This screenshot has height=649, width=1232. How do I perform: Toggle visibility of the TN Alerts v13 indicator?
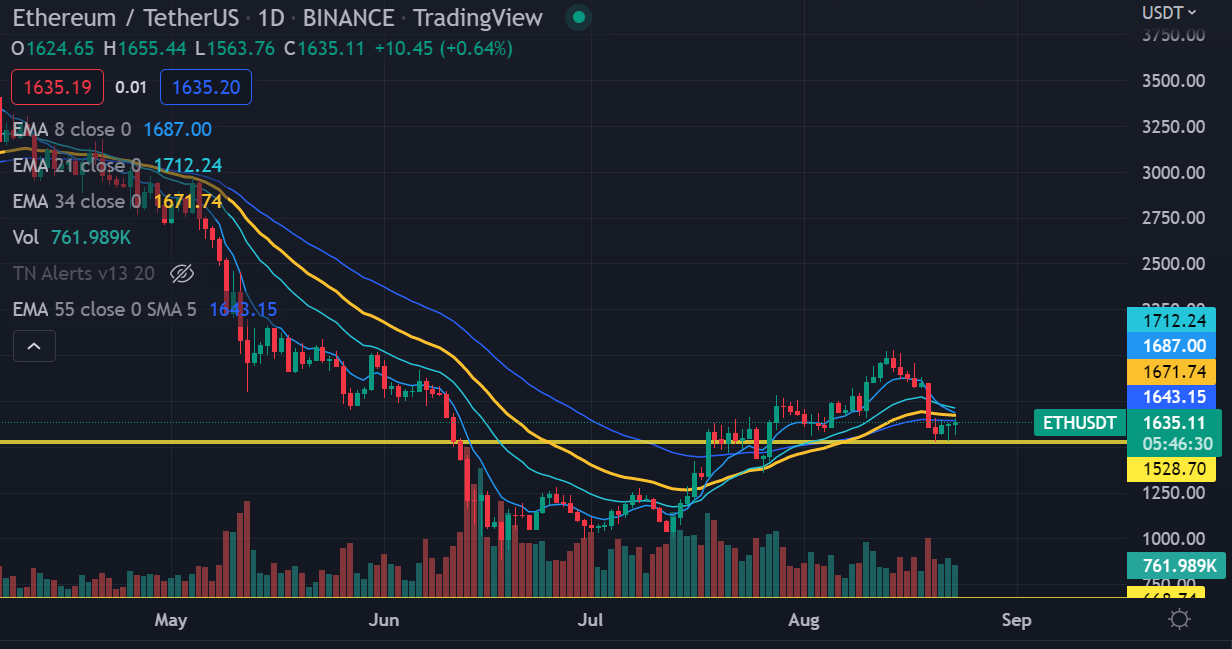[x=182, y=273]
